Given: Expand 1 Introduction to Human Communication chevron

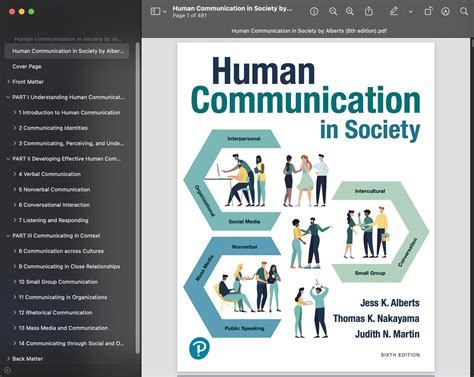Looking at the screenshot, I should (x=15, y=113).
